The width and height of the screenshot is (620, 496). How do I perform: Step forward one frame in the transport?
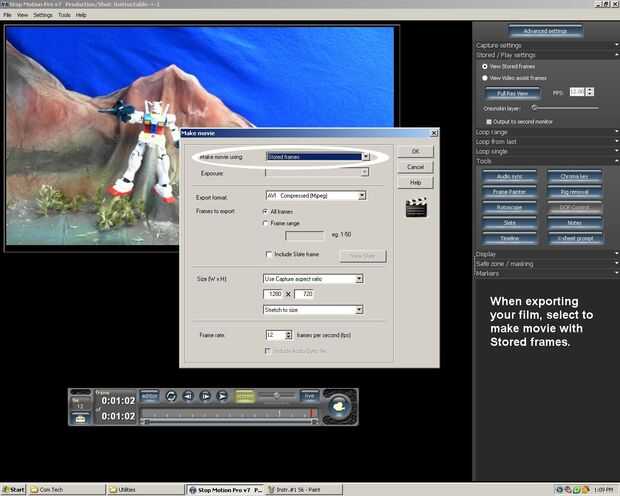205,396
